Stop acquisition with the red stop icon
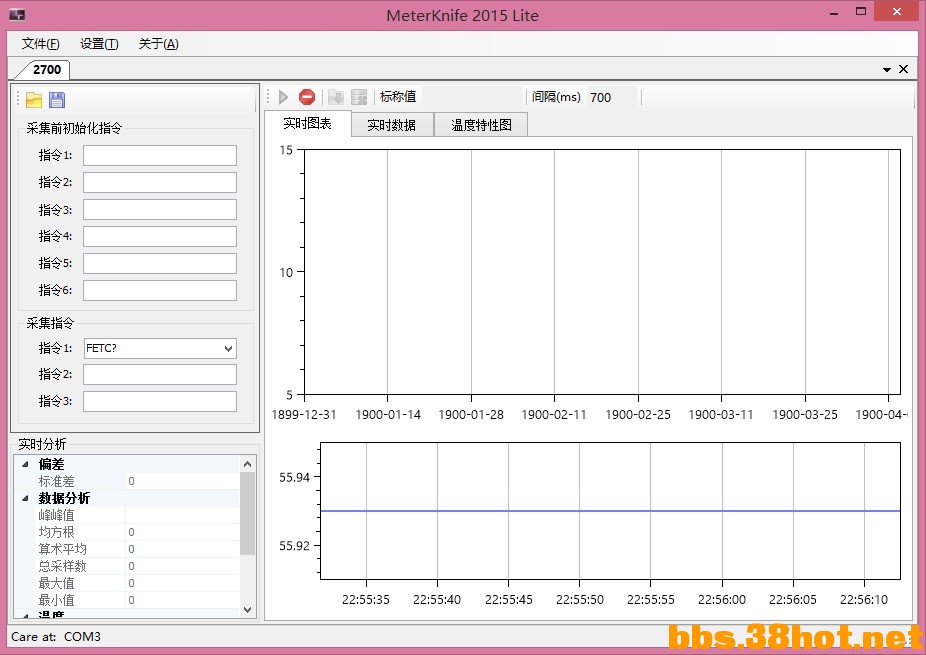The image size is (926, 655). (307, 97)
